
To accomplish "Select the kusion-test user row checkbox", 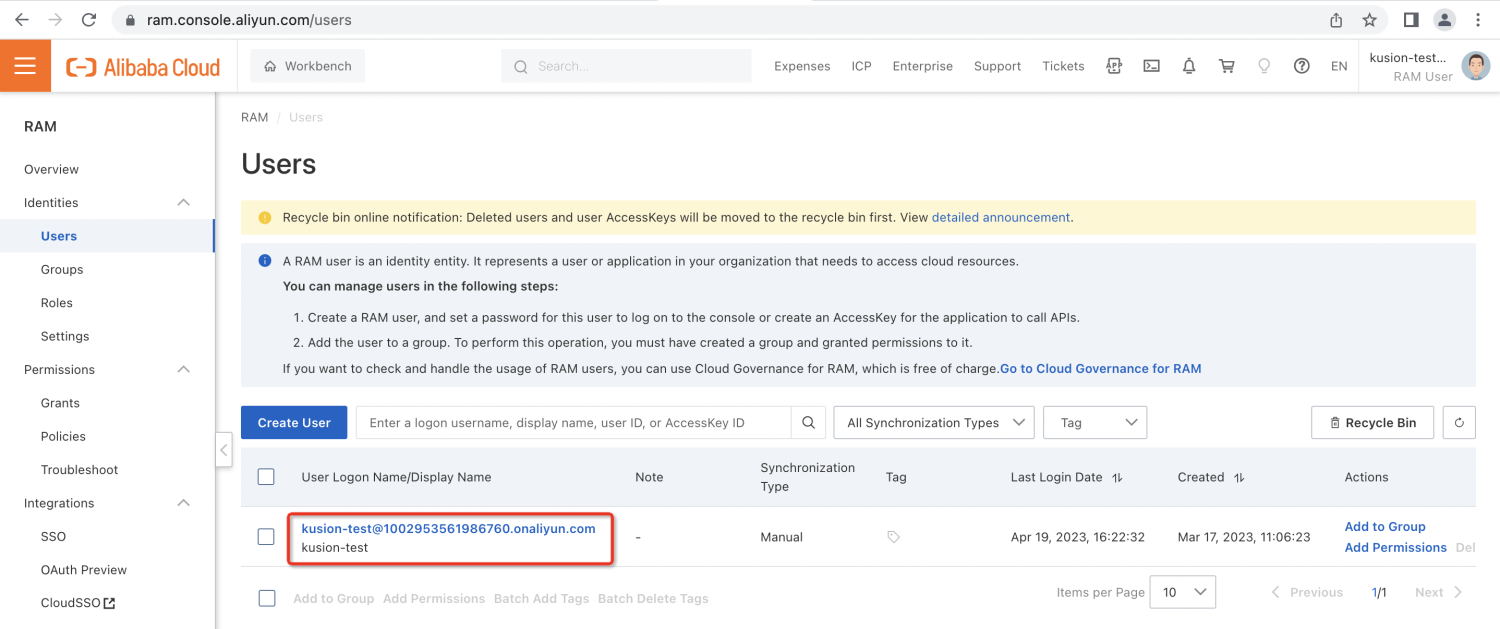I will tap(266, 537).
